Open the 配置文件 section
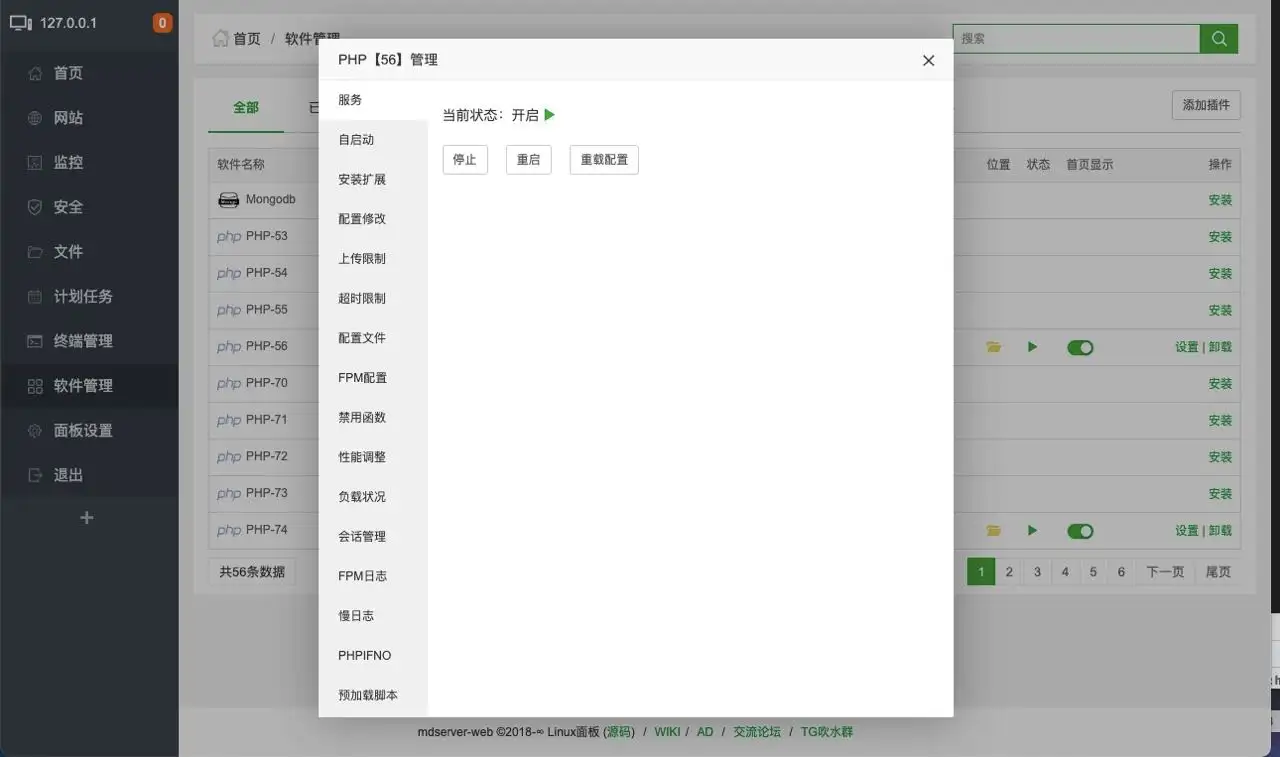1280x757 pixels. pos(373,338)
